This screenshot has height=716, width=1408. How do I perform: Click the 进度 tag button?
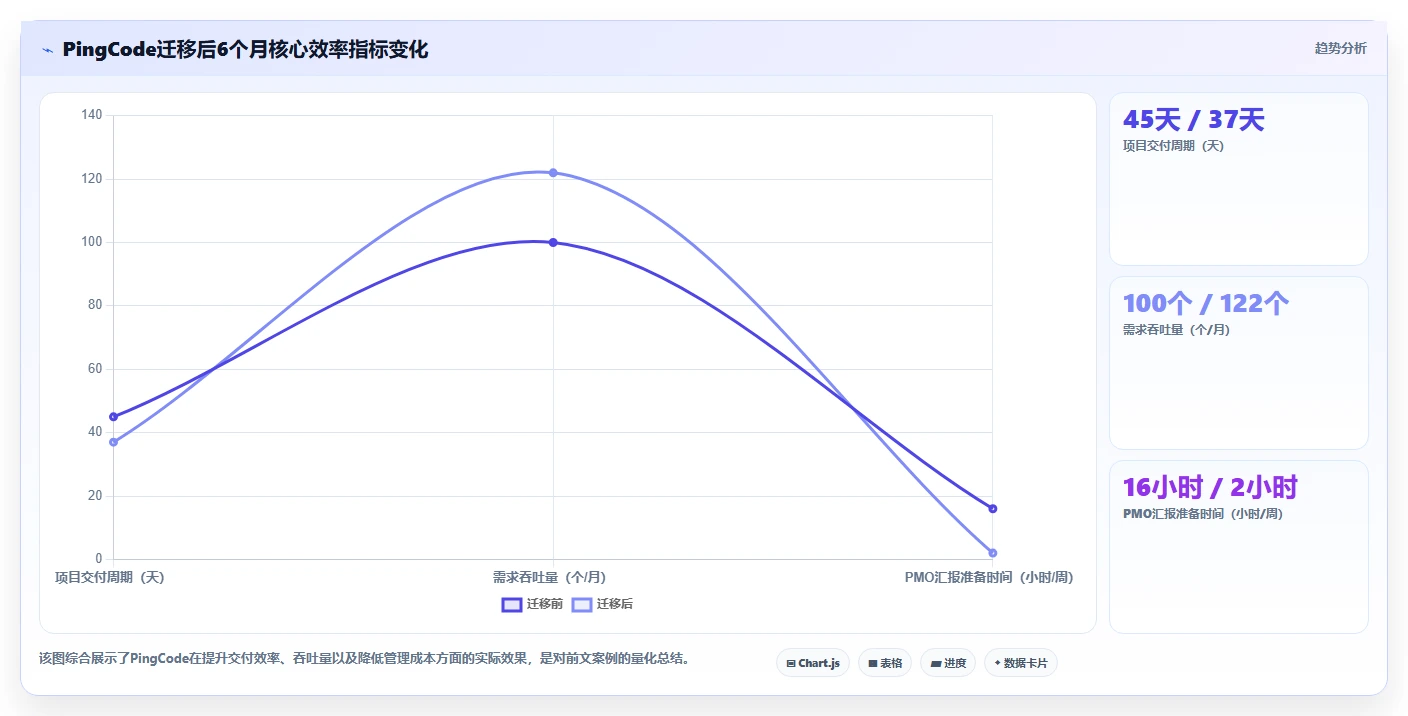click(948, 663)
